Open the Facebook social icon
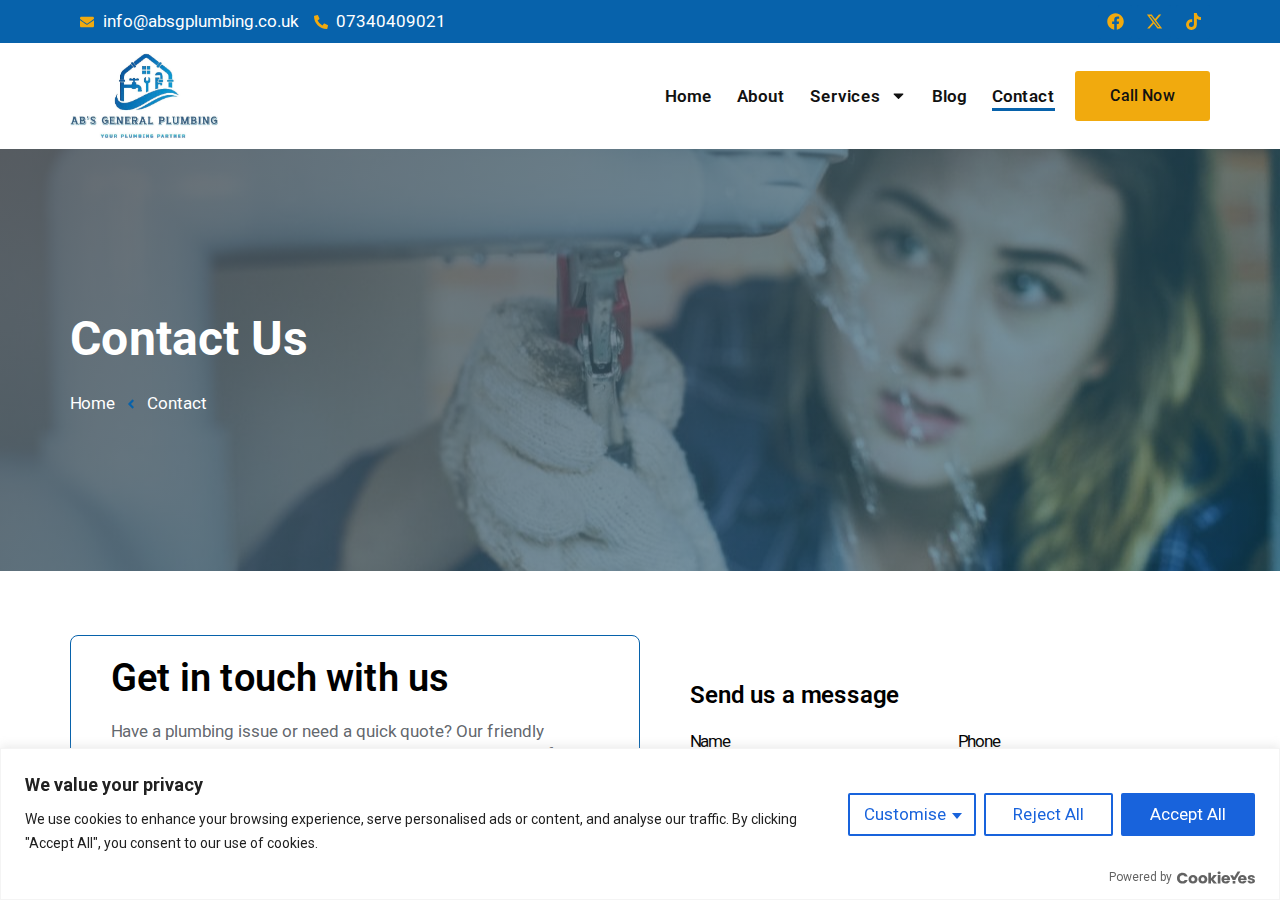This screenshot has height=900, width=1280. tap(1115, 22)
